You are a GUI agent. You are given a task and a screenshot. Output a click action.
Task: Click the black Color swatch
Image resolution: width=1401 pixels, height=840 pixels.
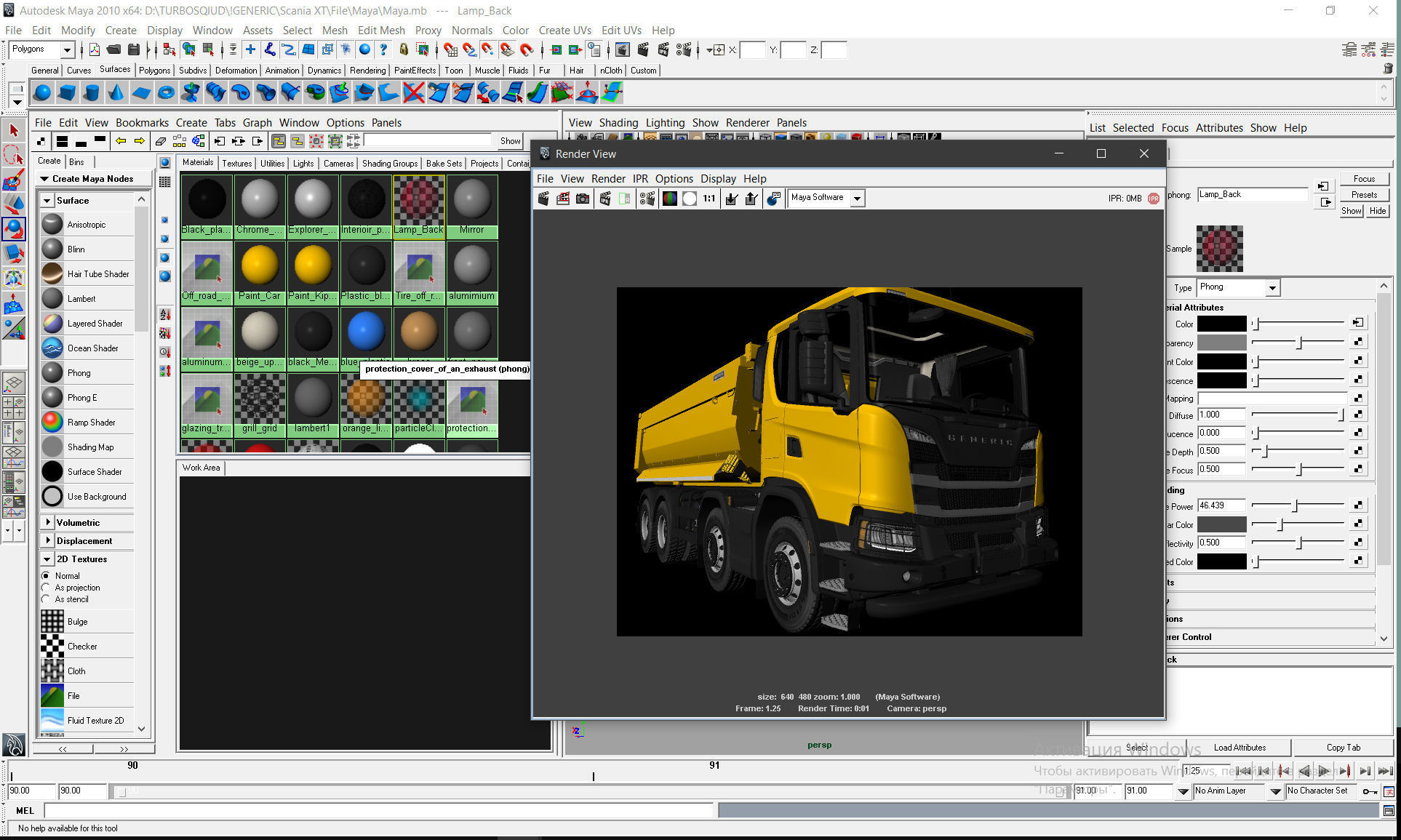click(x=1222, y=324)
